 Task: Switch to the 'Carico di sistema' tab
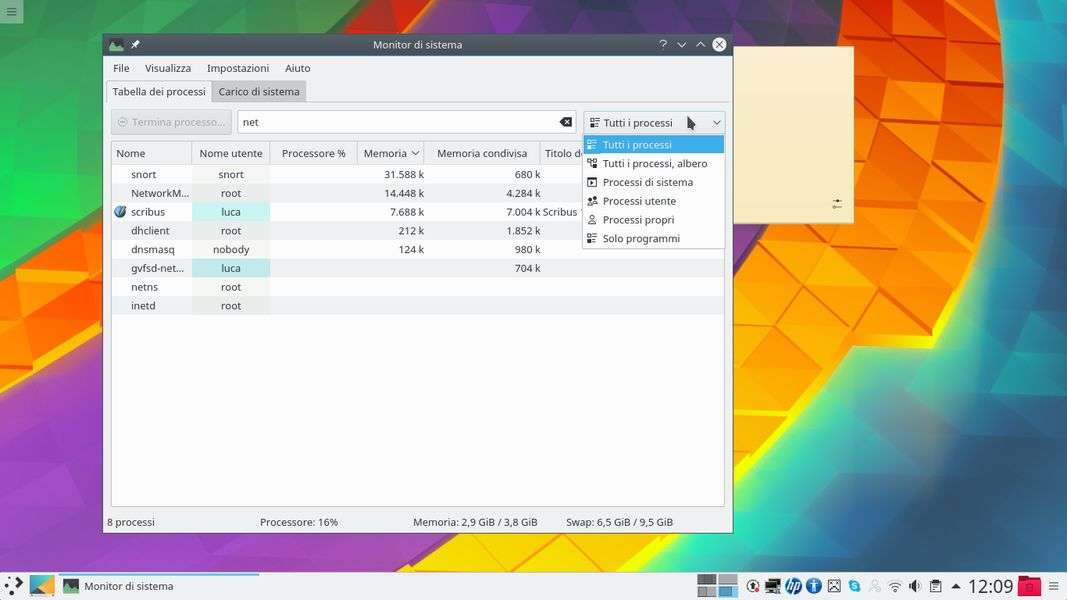pos(259,92)
